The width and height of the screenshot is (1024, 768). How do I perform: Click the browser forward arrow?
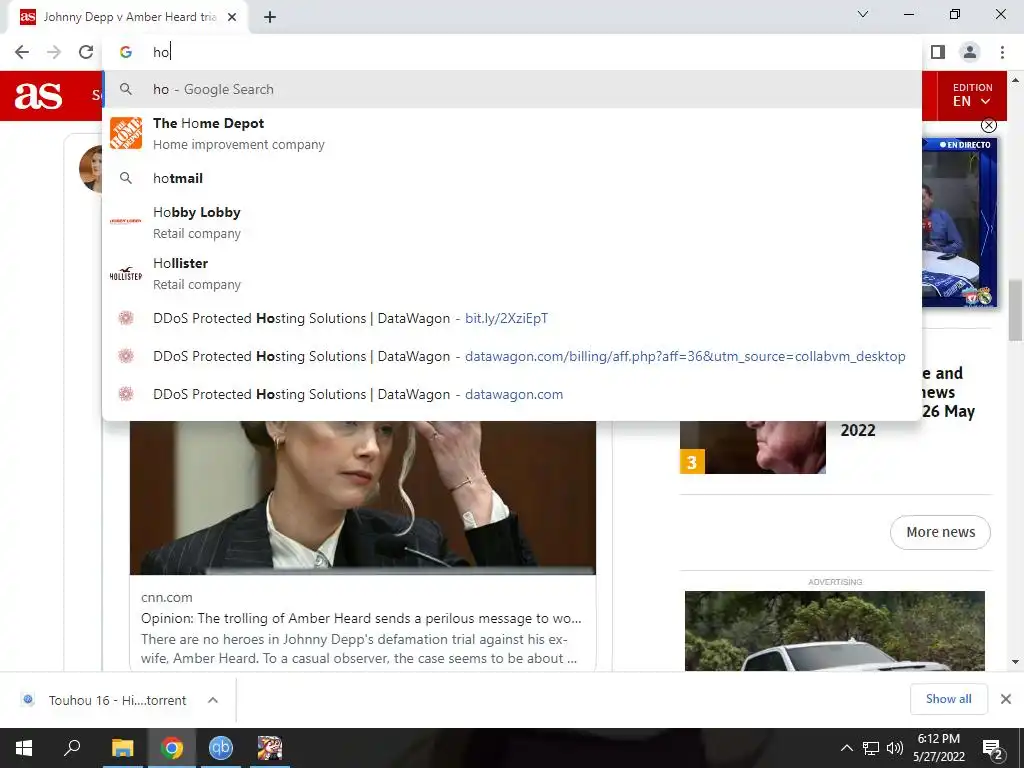pyautogui.click(x=54, y=52)
